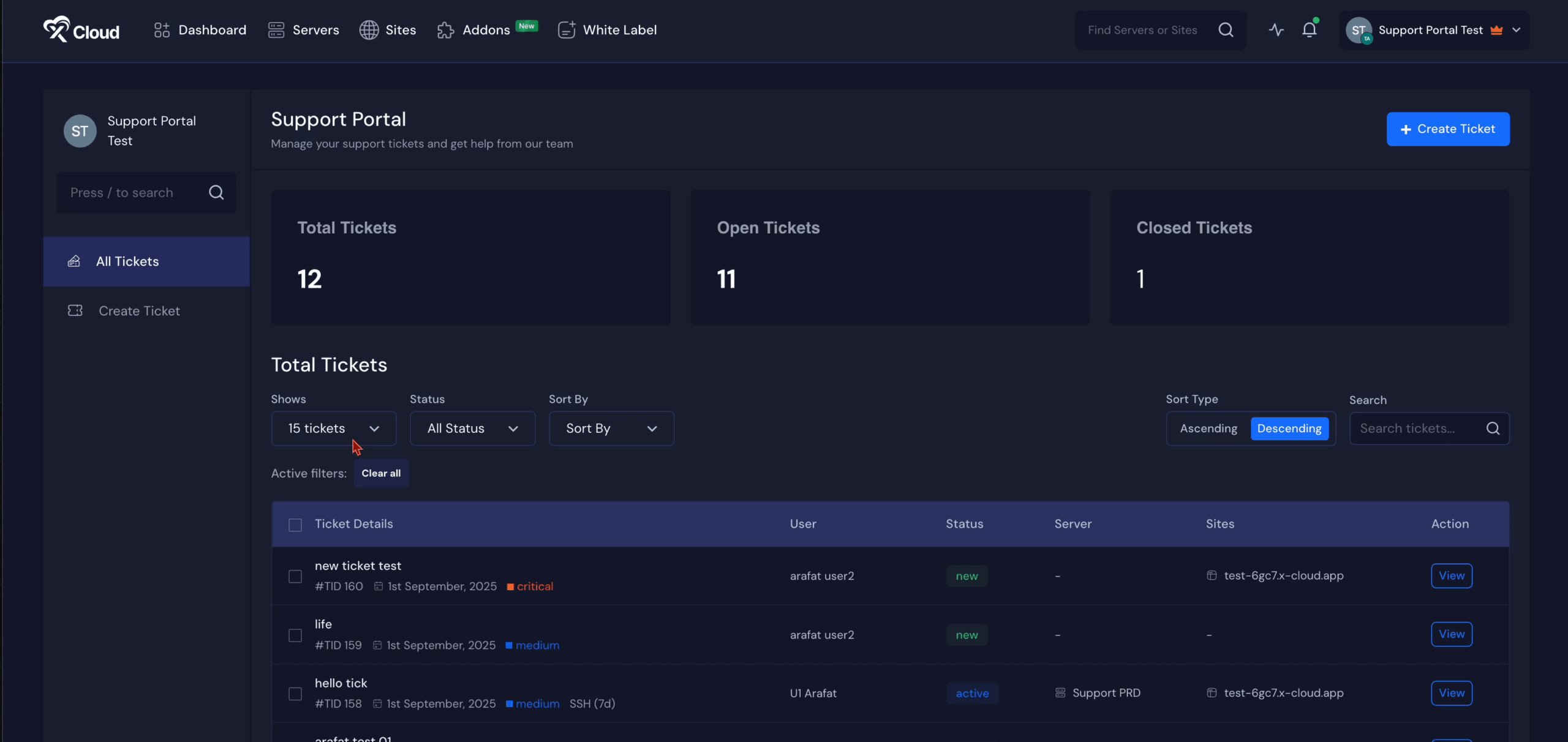Click the ST profile avatar in sidebar
1568x742 pixels.
(x=80, y=131)
